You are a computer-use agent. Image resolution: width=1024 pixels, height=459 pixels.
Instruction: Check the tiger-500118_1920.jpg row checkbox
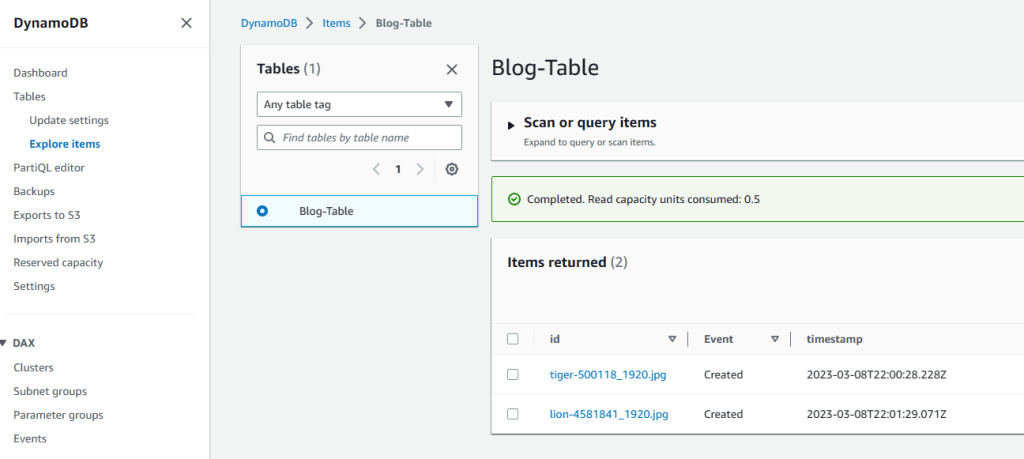[x=513, y=375]
